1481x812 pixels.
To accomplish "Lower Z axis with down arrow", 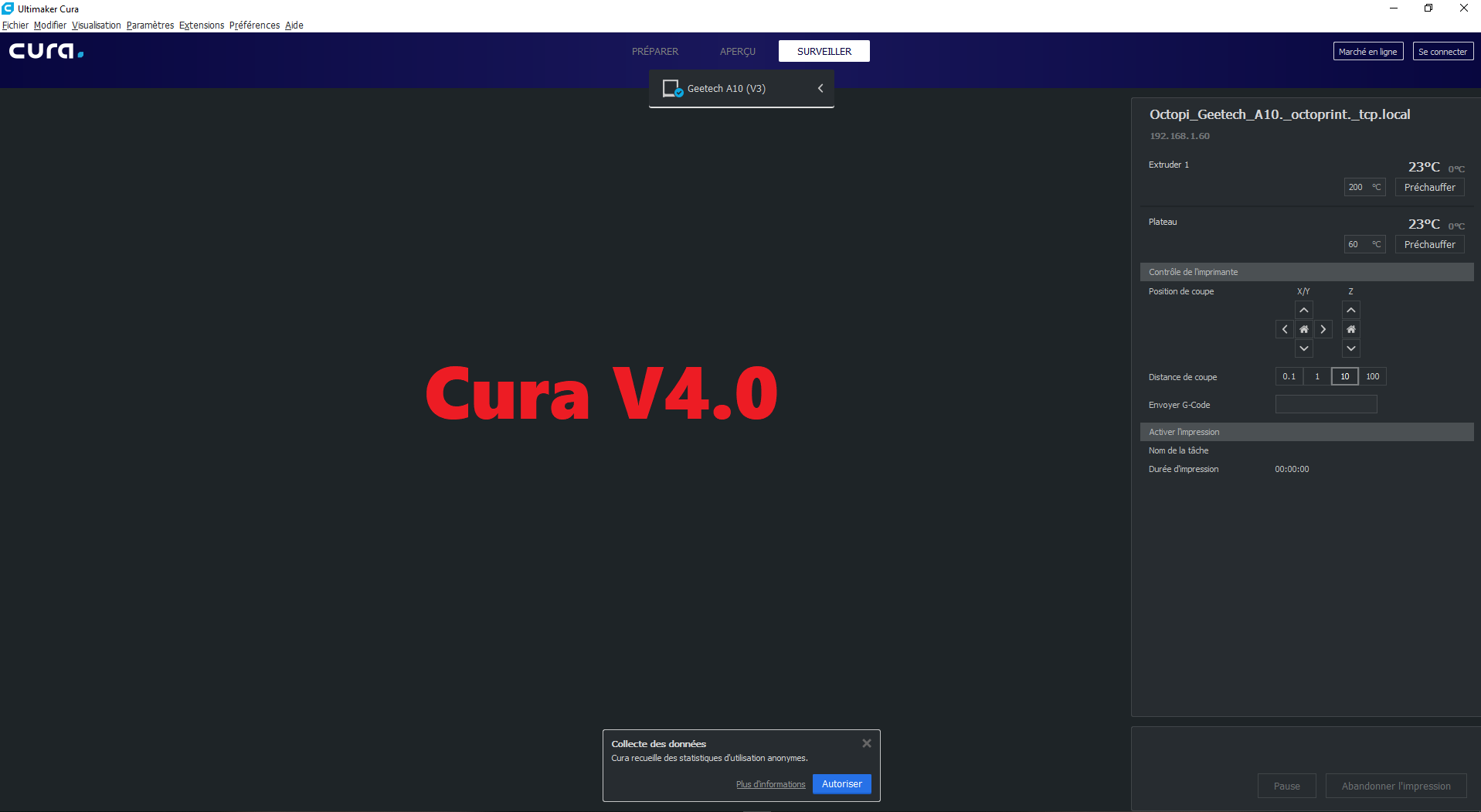I will coord(1351,348).
